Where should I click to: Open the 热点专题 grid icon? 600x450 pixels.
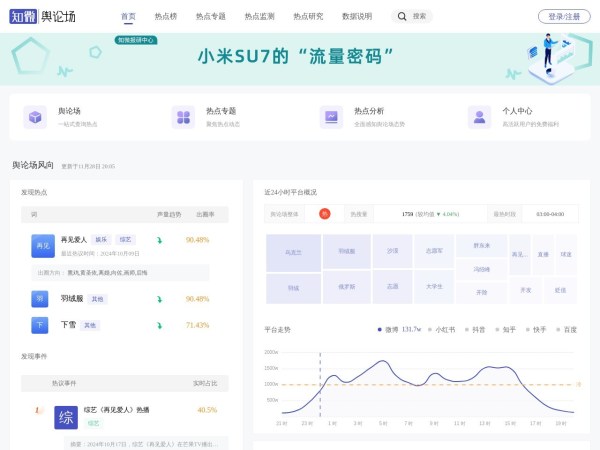click(x=183, y=117)
